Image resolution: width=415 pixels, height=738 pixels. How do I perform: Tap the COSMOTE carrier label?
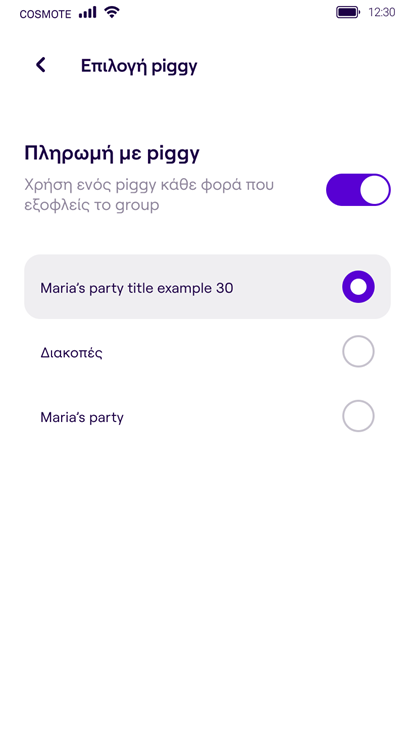[45, 14]
